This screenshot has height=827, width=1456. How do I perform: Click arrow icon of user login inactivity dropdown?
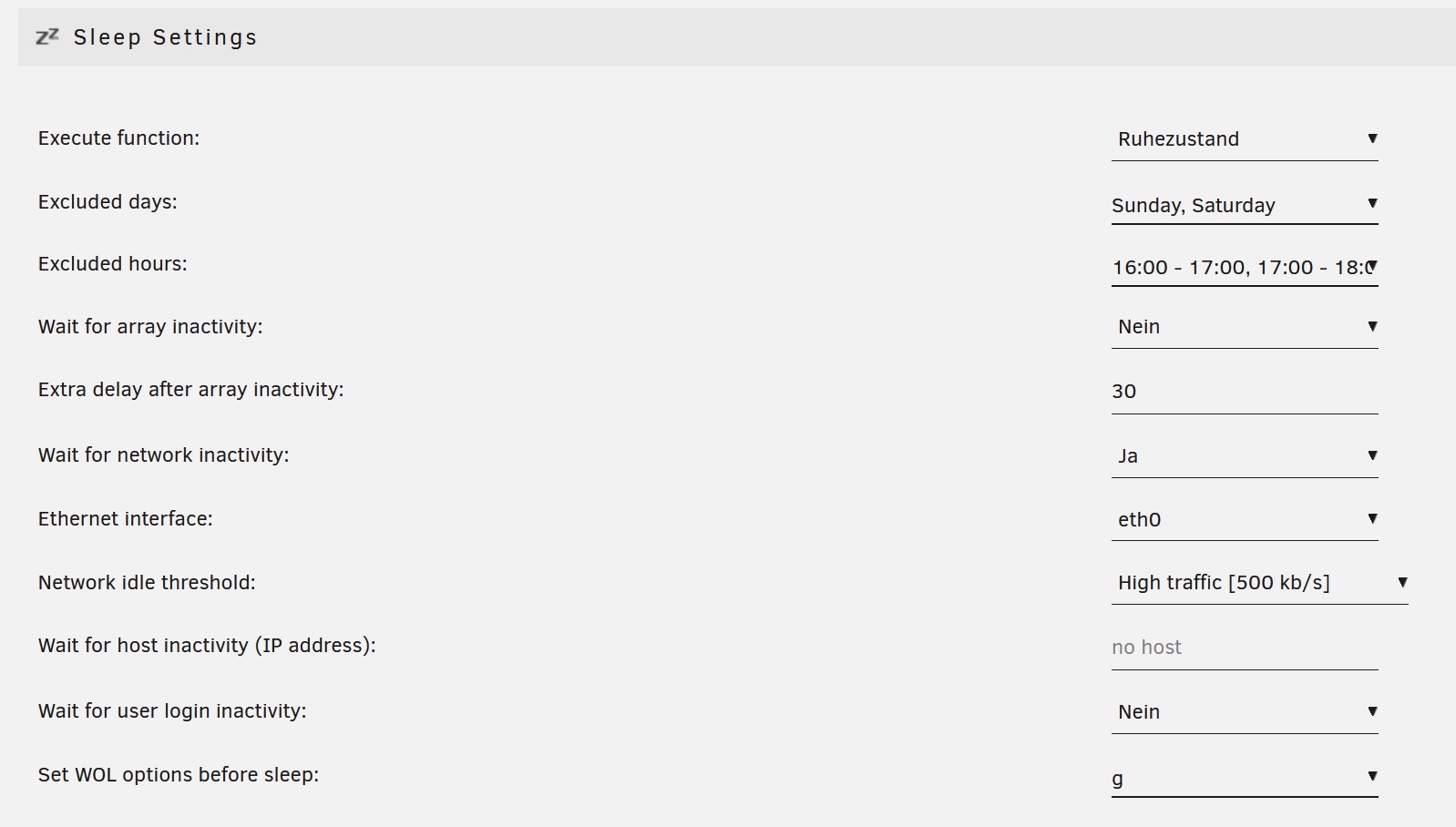[x=1372, y=711]
